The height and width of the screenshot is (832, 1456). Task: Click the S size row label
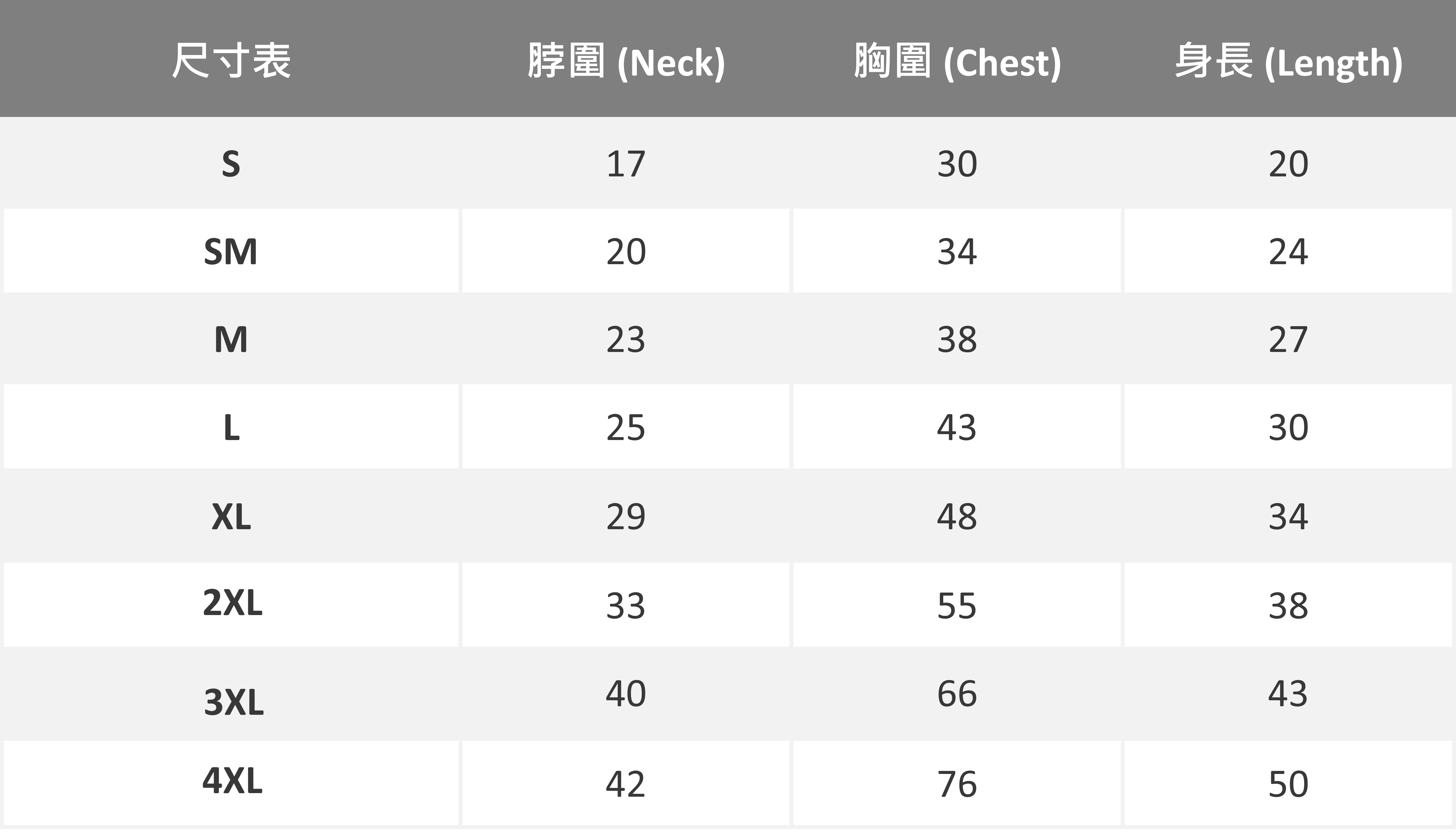click(x=231, y=164)
